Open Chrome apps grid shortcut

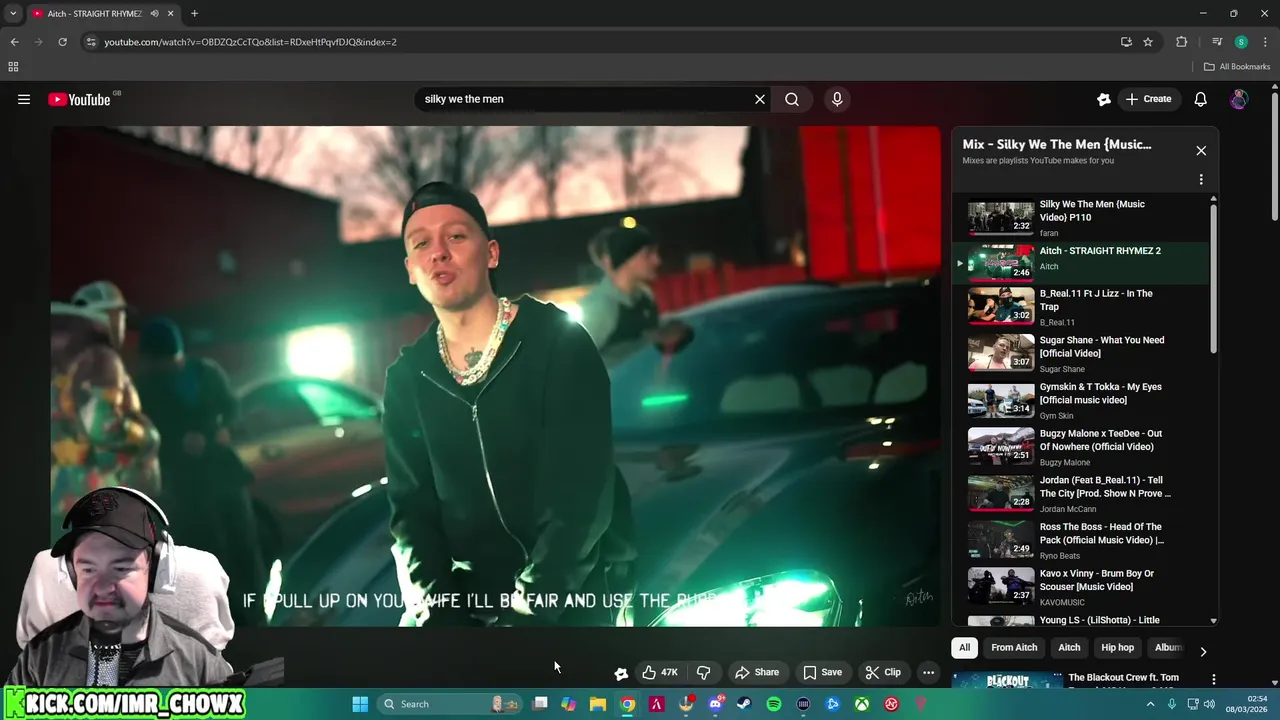tap(13, 67)
